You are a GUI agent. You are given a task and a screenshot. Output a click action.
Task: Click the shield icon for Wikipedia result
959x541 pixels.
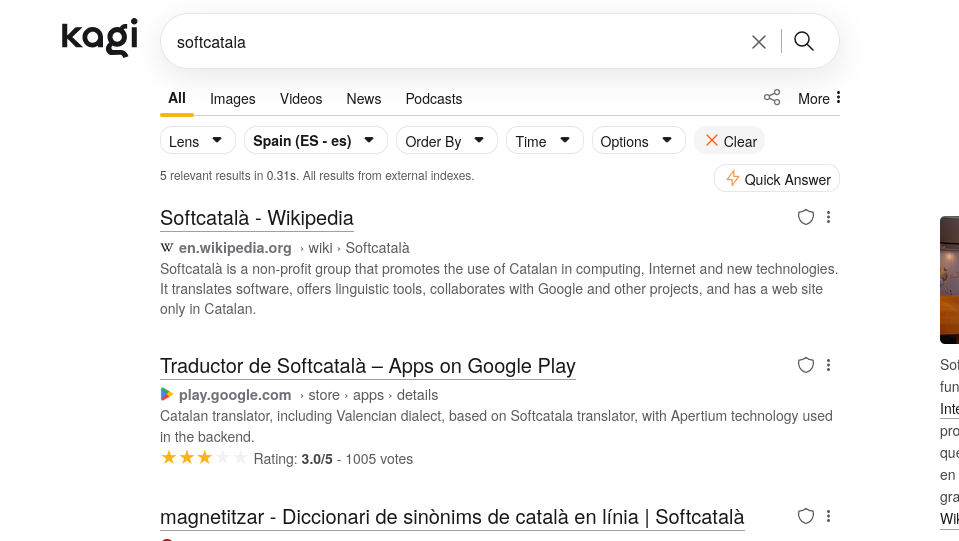point(805,217)
